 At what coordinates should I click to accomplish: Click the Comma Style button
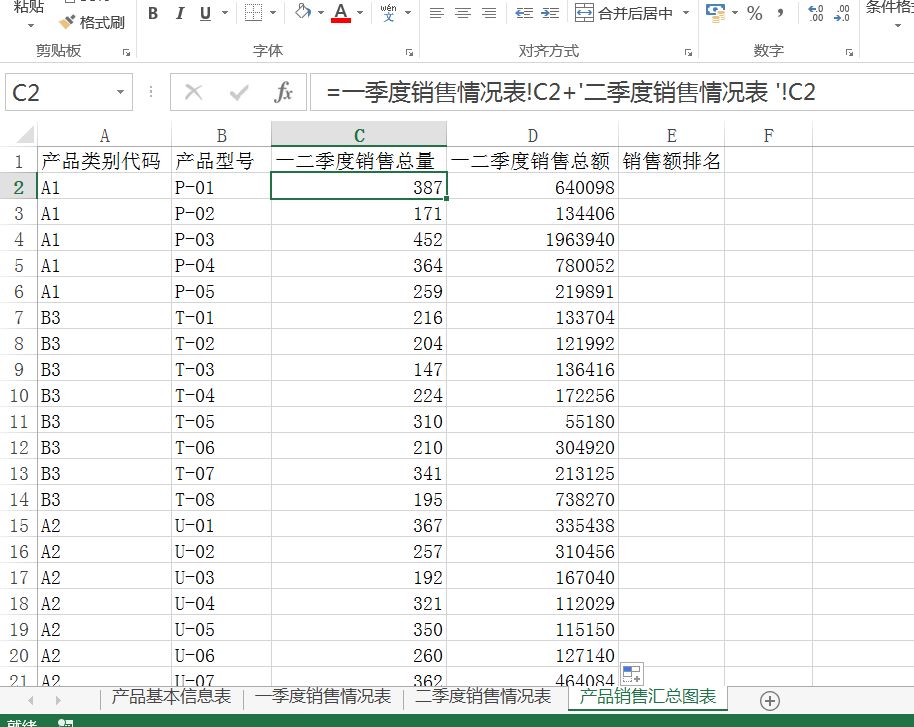click(782, 14)
